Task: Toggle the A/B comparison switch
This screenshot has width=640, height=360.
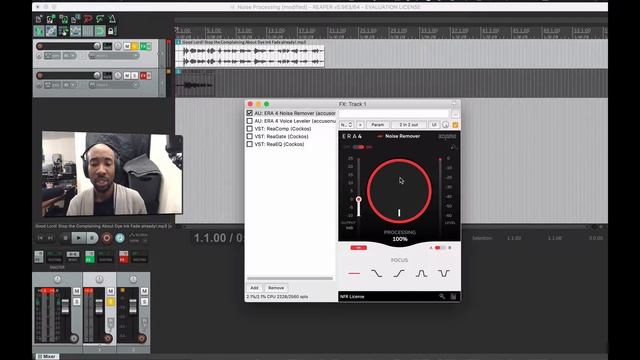Action: (440, 248)
